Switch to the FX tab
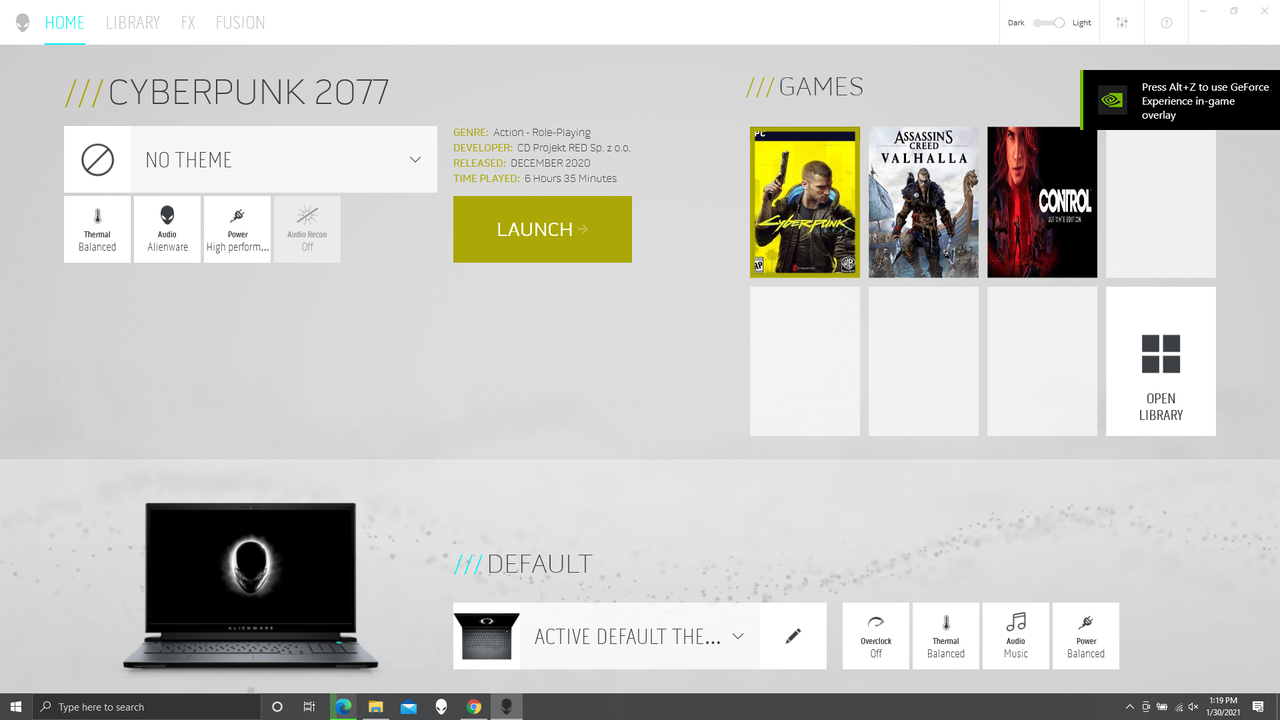The image size is (1280, 720). click(x=188, y=22)
